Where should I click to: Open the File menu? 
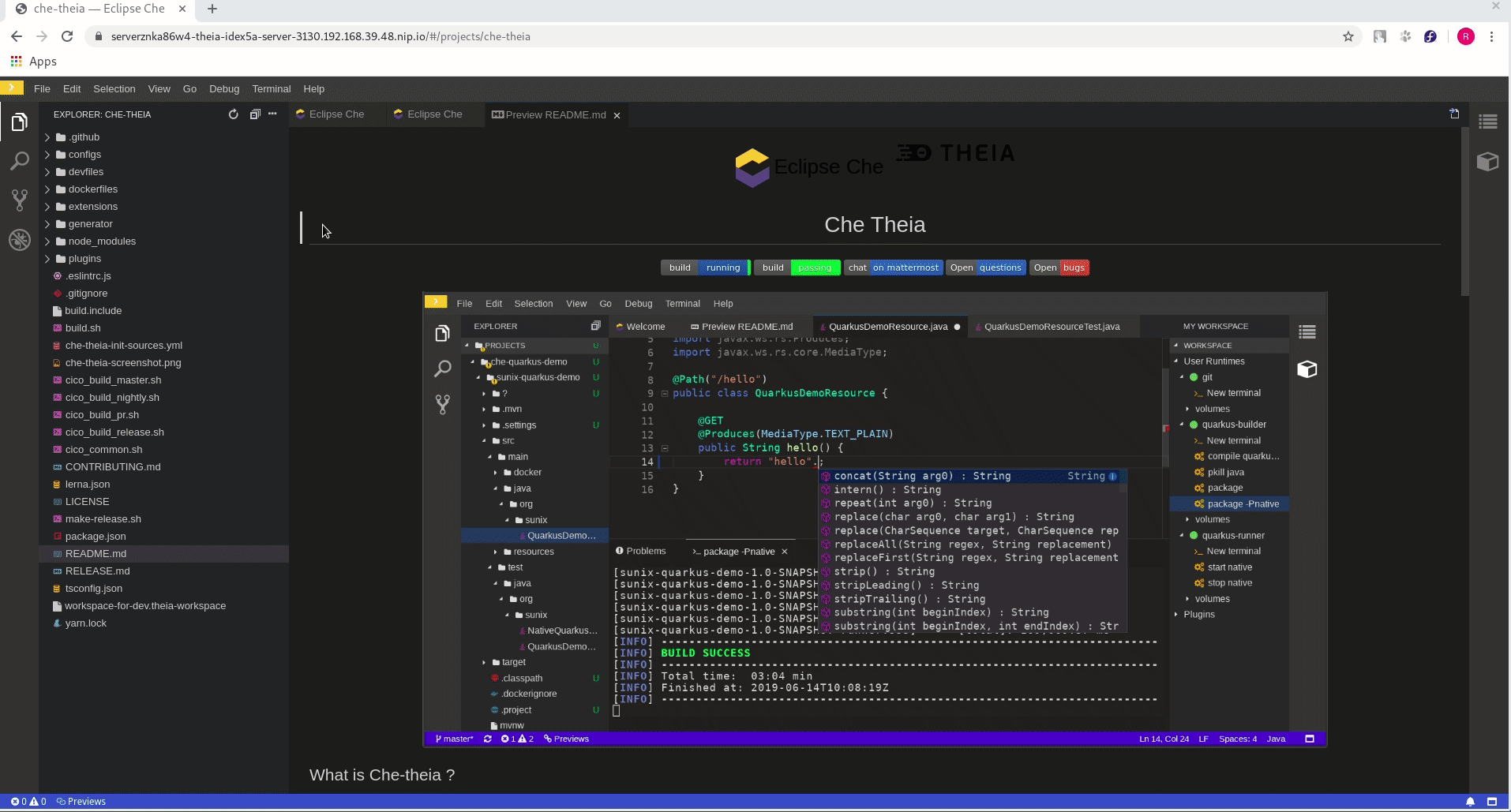(43, 88)
